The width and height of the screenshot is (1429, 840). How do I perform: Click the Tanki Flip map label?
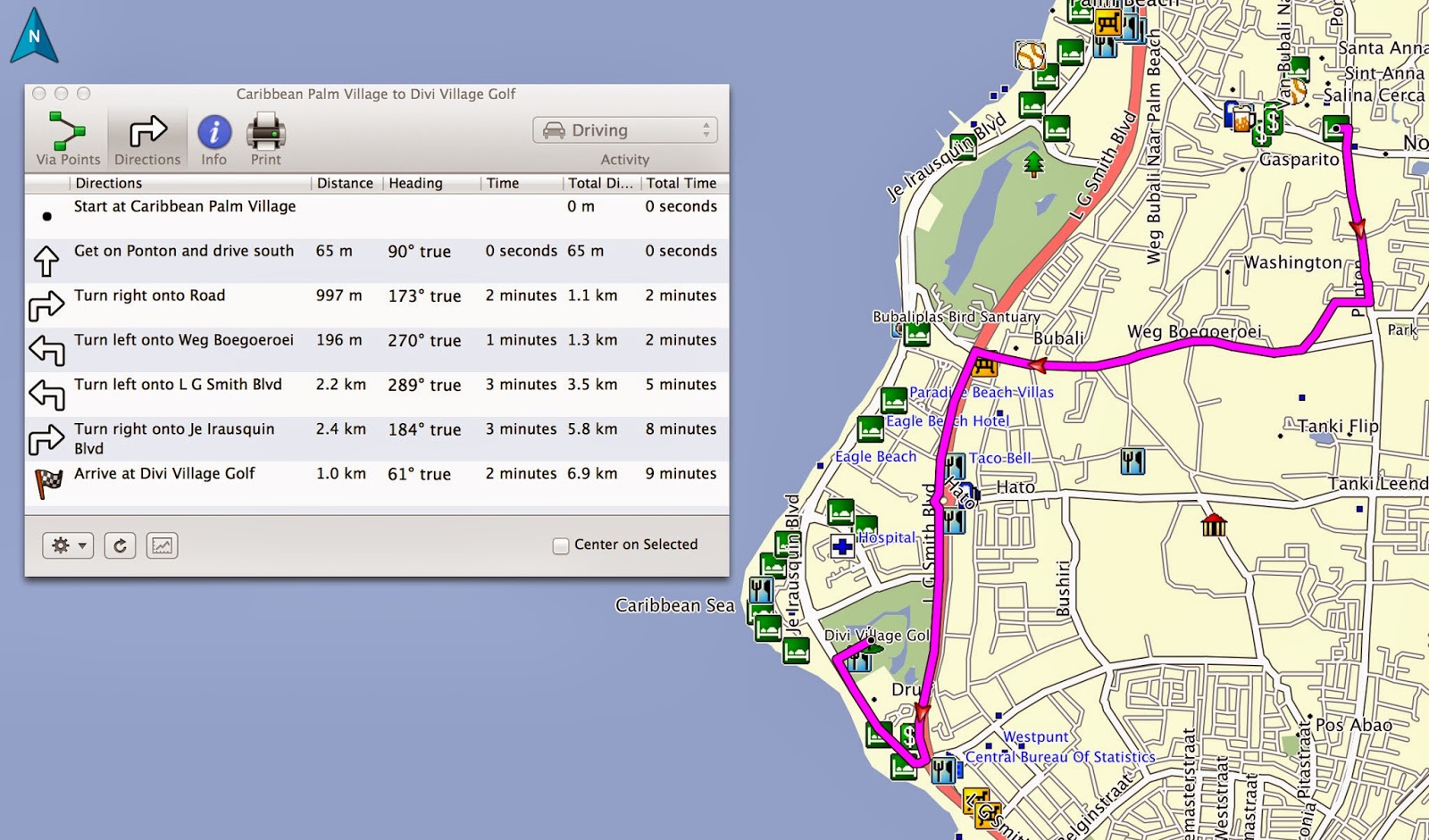coord(1338,426)
